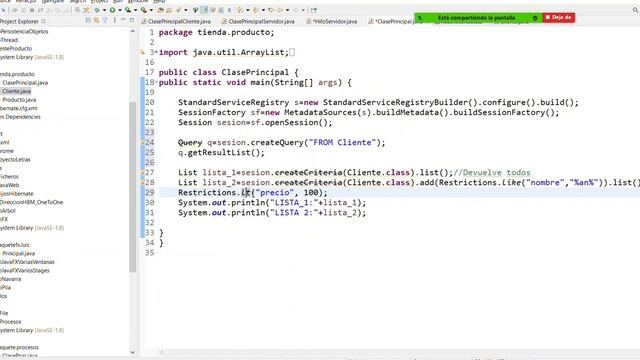Click the Quick Access magnifier icon
The height and width of the screenshot is (360, 640).
tap(636, 10)
